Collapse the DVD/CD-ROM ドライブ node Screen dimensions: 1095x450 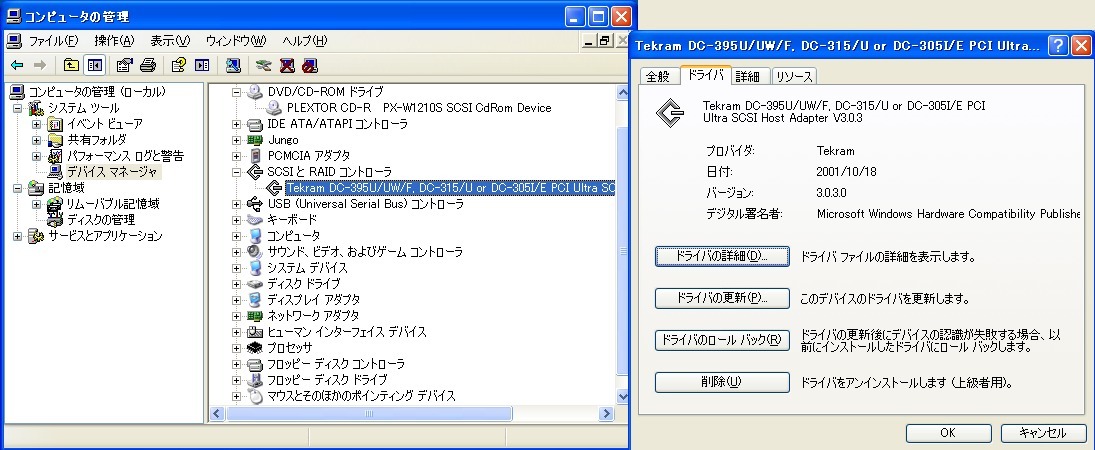[x=236, y=92]
